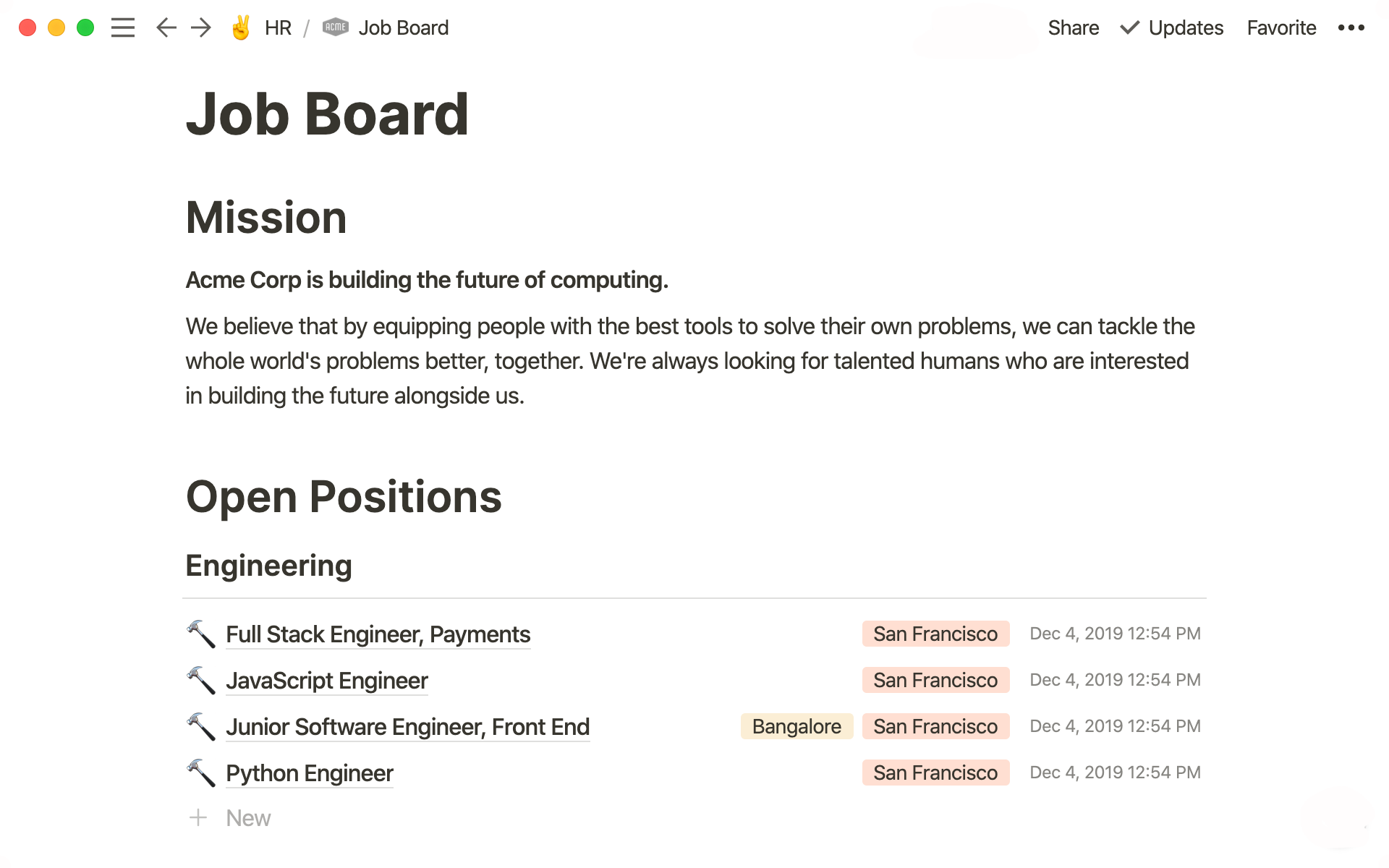
Task: Click the sidebar toggle hamburger icon
Action: pyautogui.click(x=122, y=27)
